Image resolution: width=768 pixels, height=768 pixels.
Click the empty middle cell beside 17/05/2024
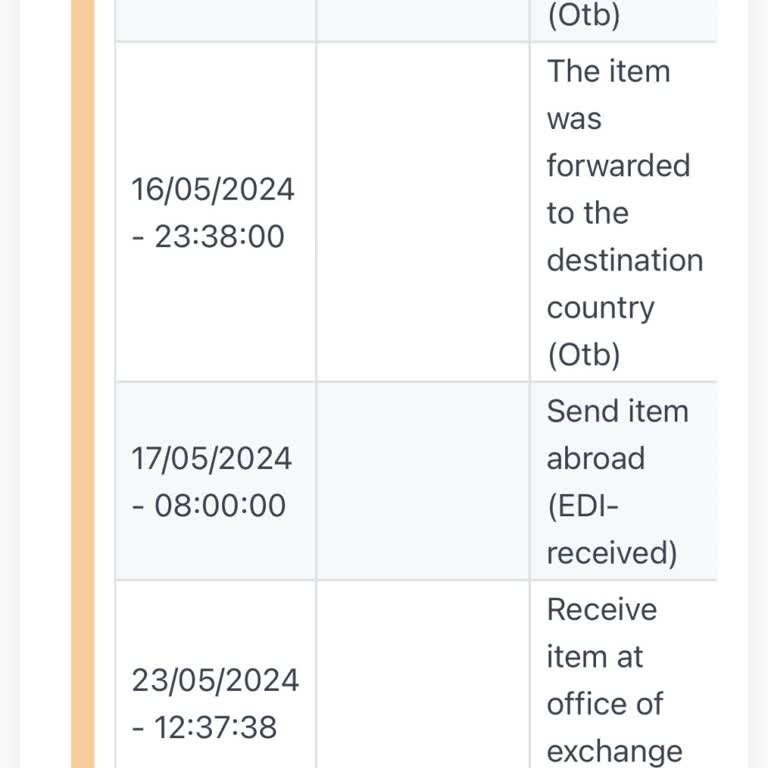[422, 481]
